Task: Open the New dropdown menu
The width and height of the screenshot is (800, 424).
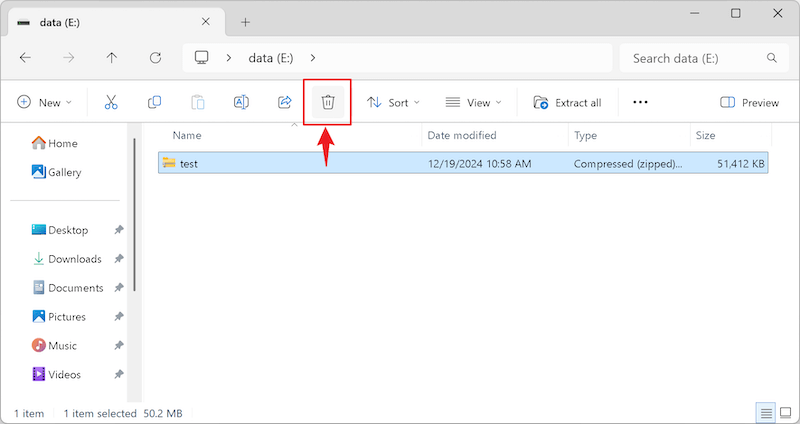Action: pyautogui.click(x=44, y=103)
